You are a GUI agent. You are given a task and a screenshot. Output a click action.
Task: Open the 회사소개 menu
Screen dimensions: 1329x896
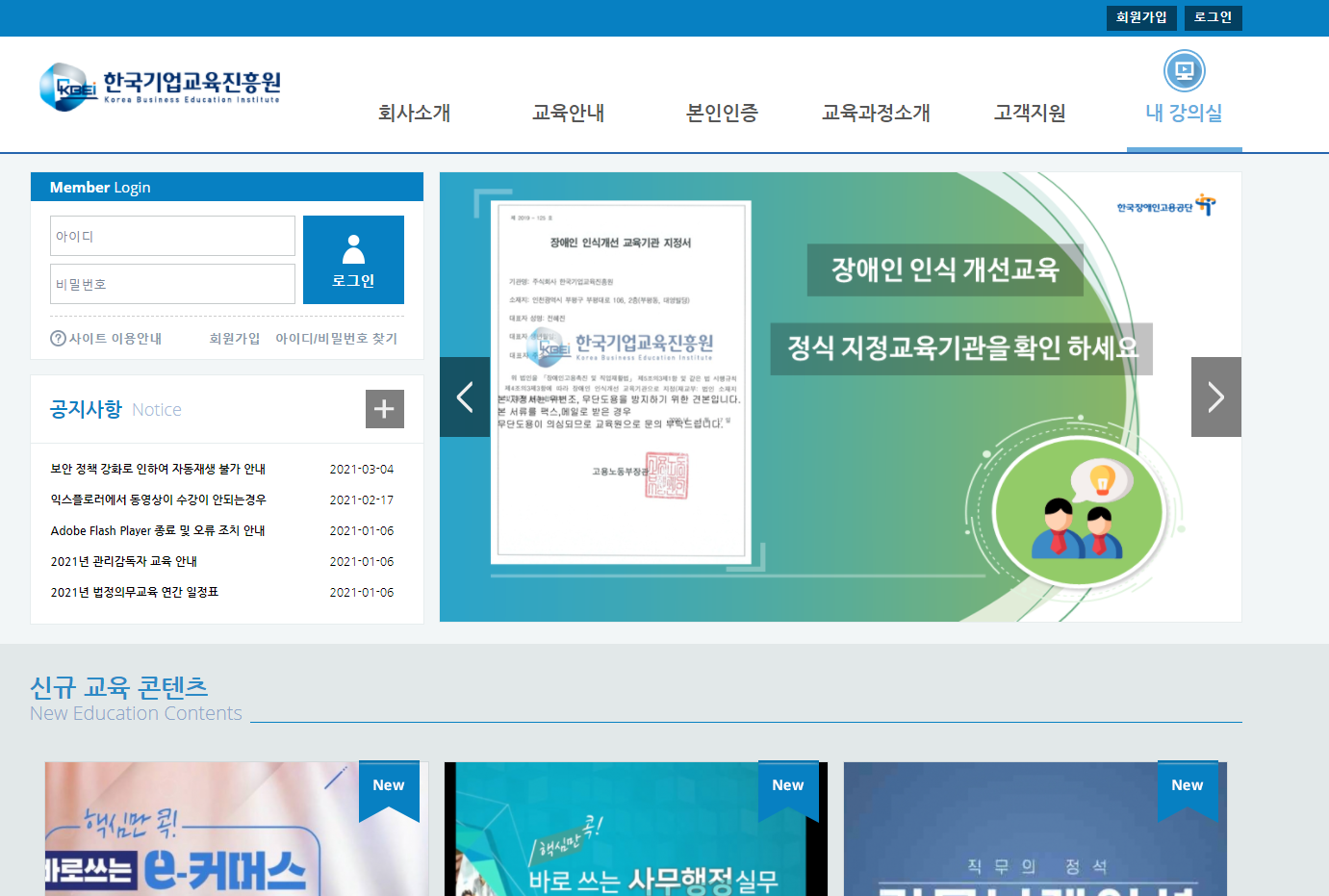point(415,113)
